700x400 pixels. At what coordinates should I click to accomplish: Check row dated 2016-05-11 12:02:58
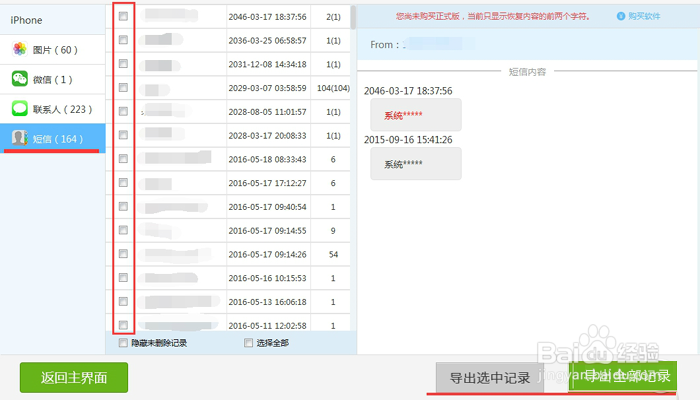tap(123, 325)
